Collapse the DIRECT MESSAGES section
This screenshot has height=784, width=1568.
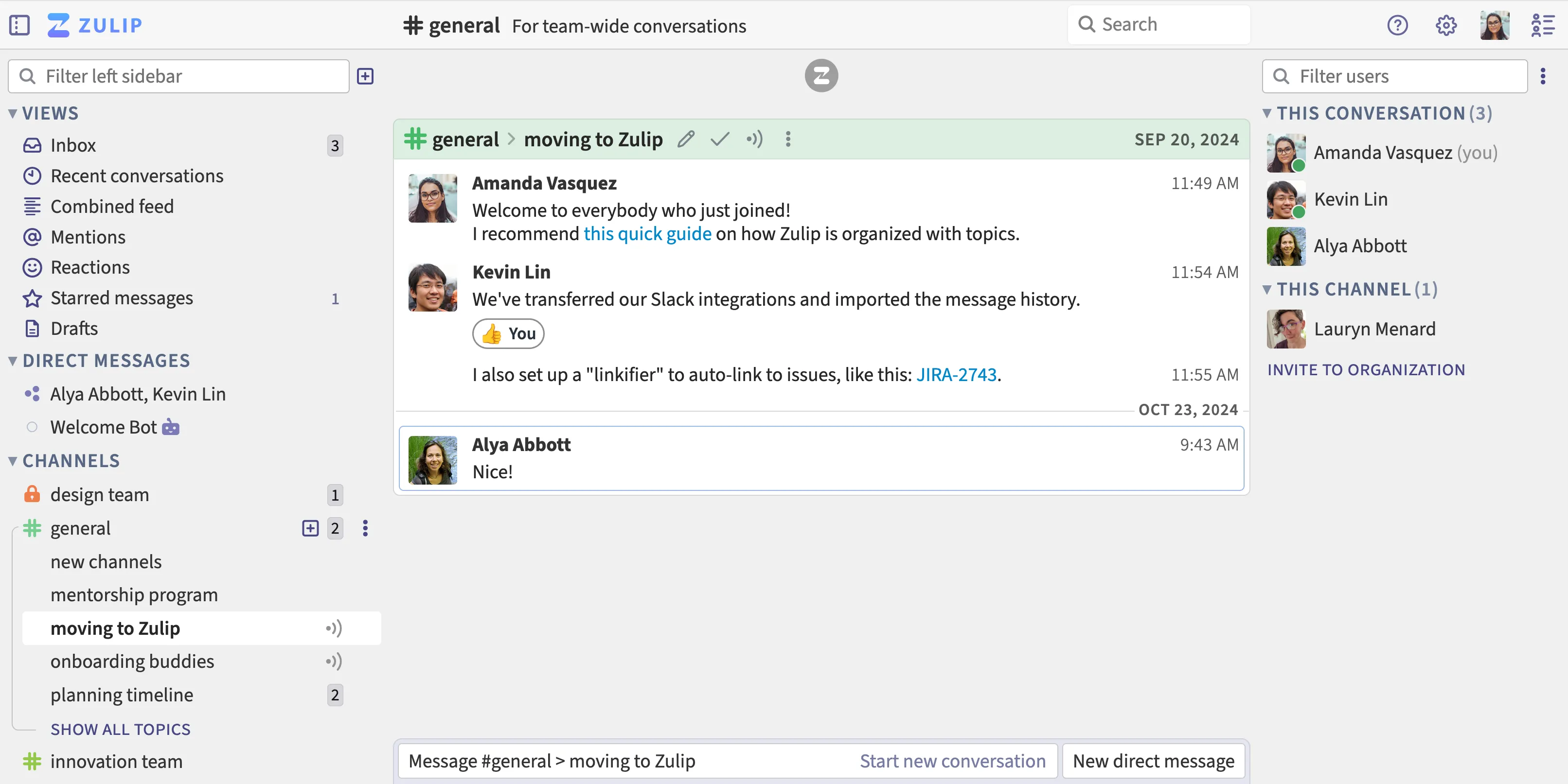(12, 361)
